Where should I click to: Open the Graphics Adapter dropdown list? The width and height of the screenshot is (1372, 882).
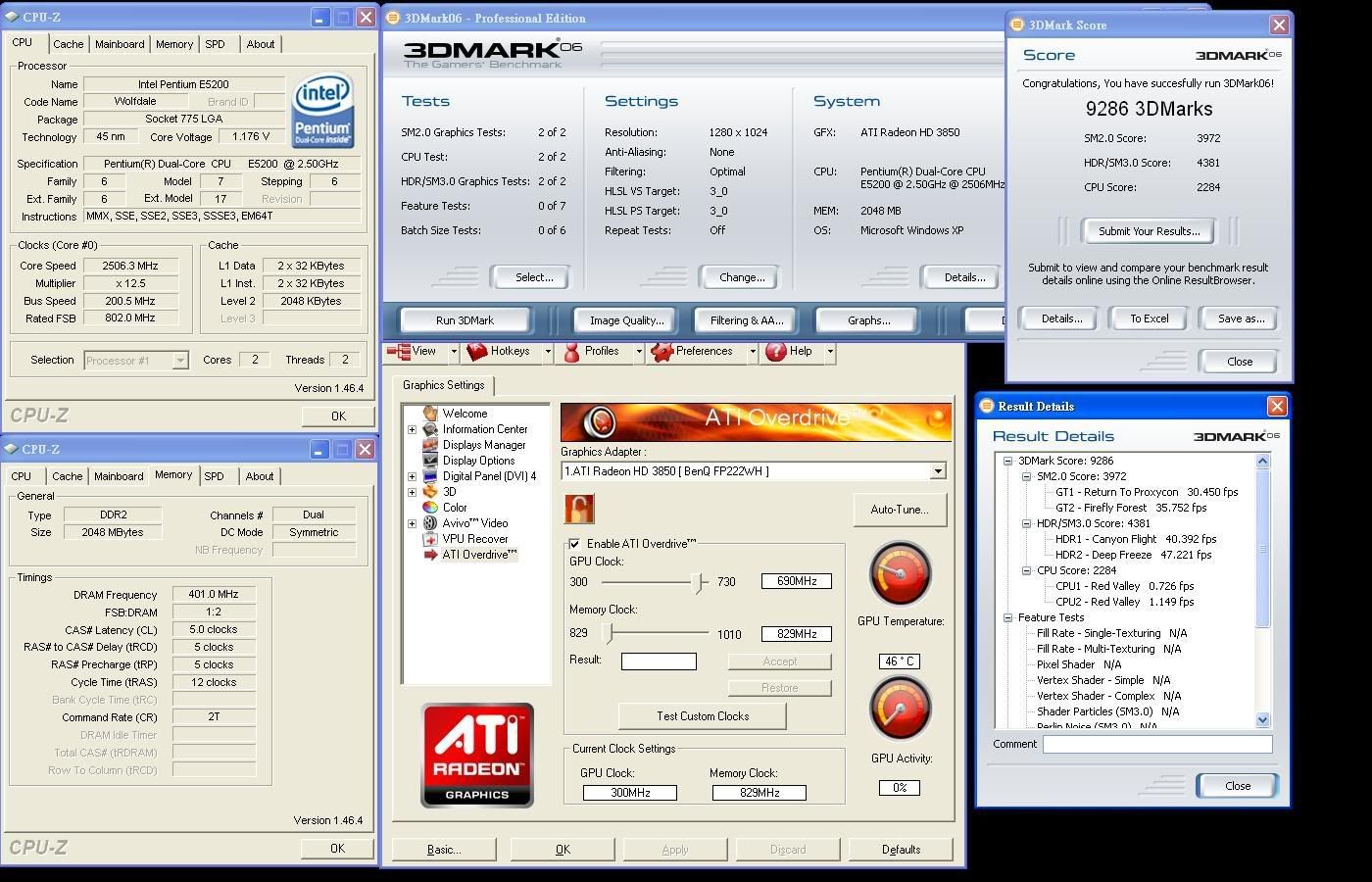pyautogui.click(x=938, y=471)
